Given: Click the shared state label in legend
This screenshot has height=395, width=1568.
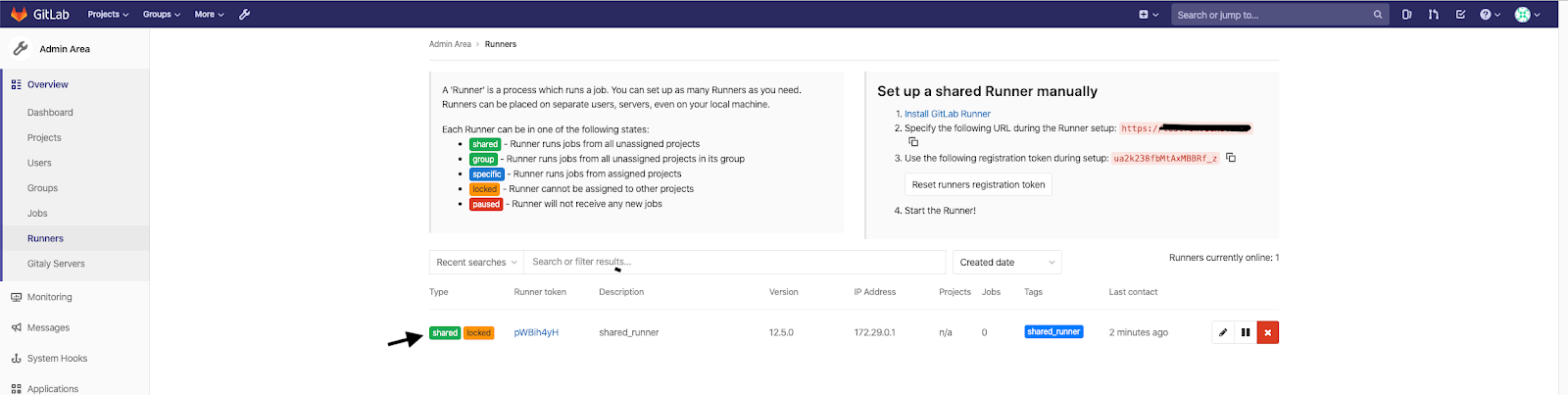Looking at the screenshot, I should point(485,144).
